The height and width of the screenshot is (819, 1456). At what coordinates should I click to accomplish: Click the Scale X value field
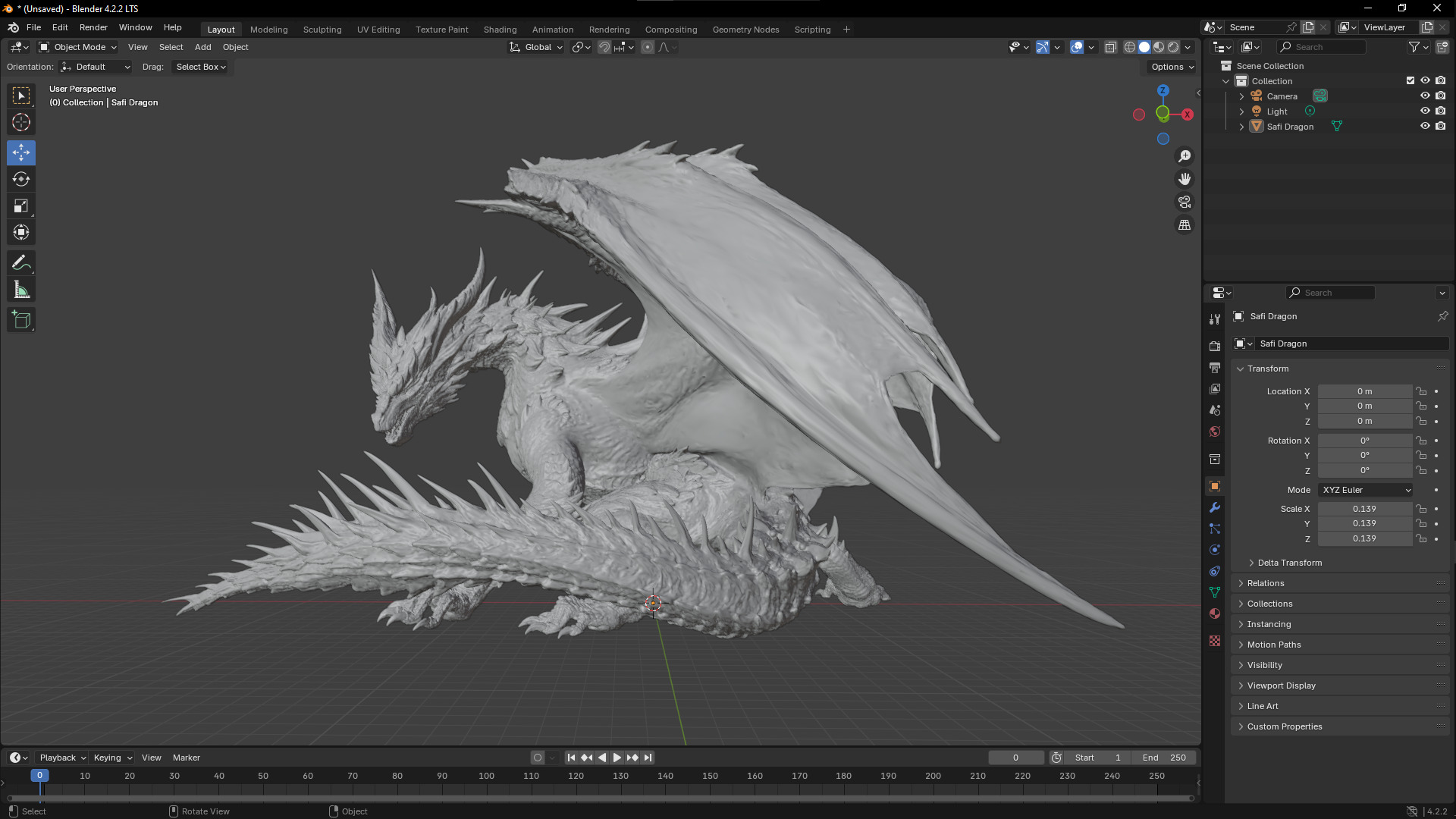click(1364, 509)
